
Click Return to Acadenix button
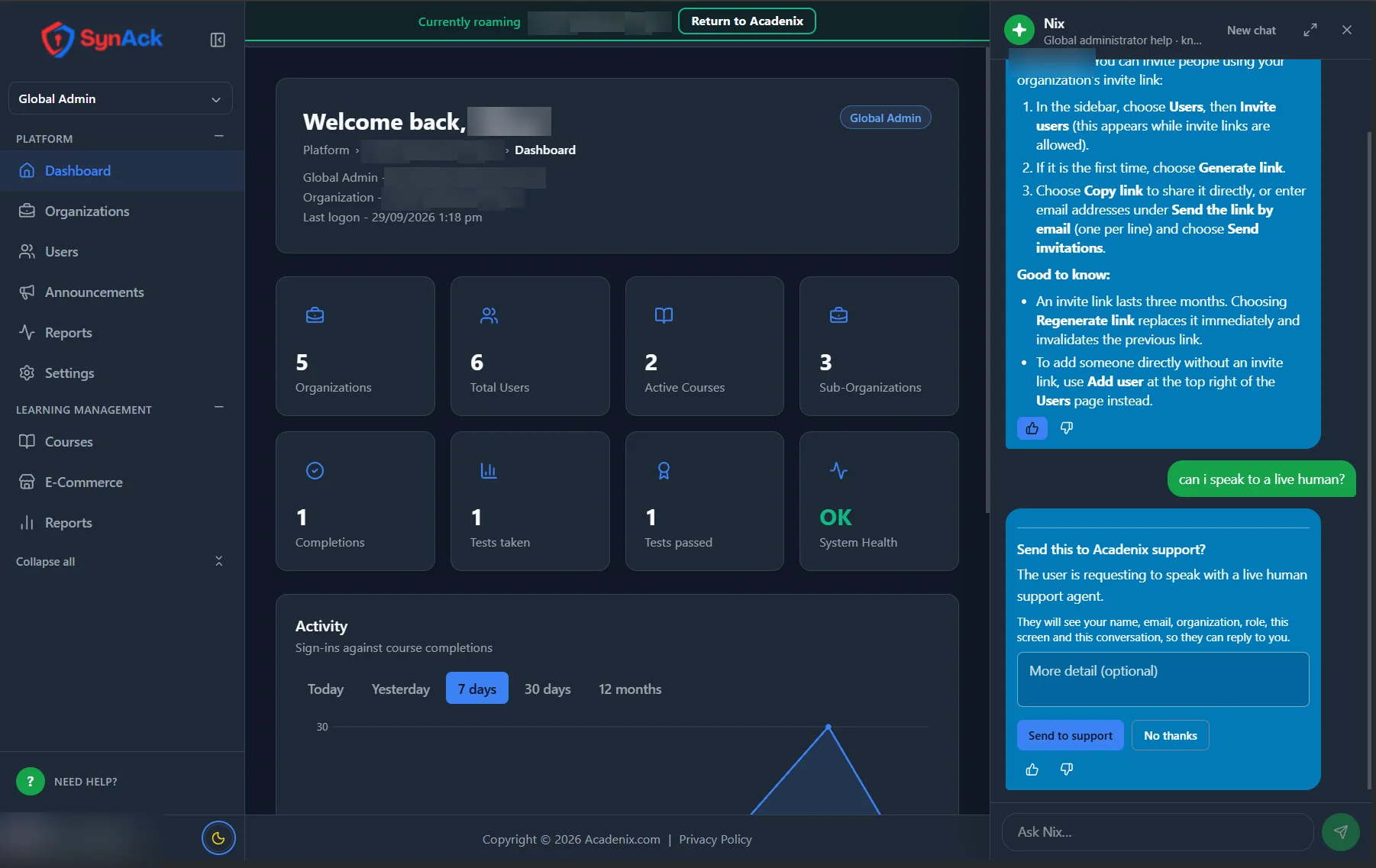coord(747,21)
